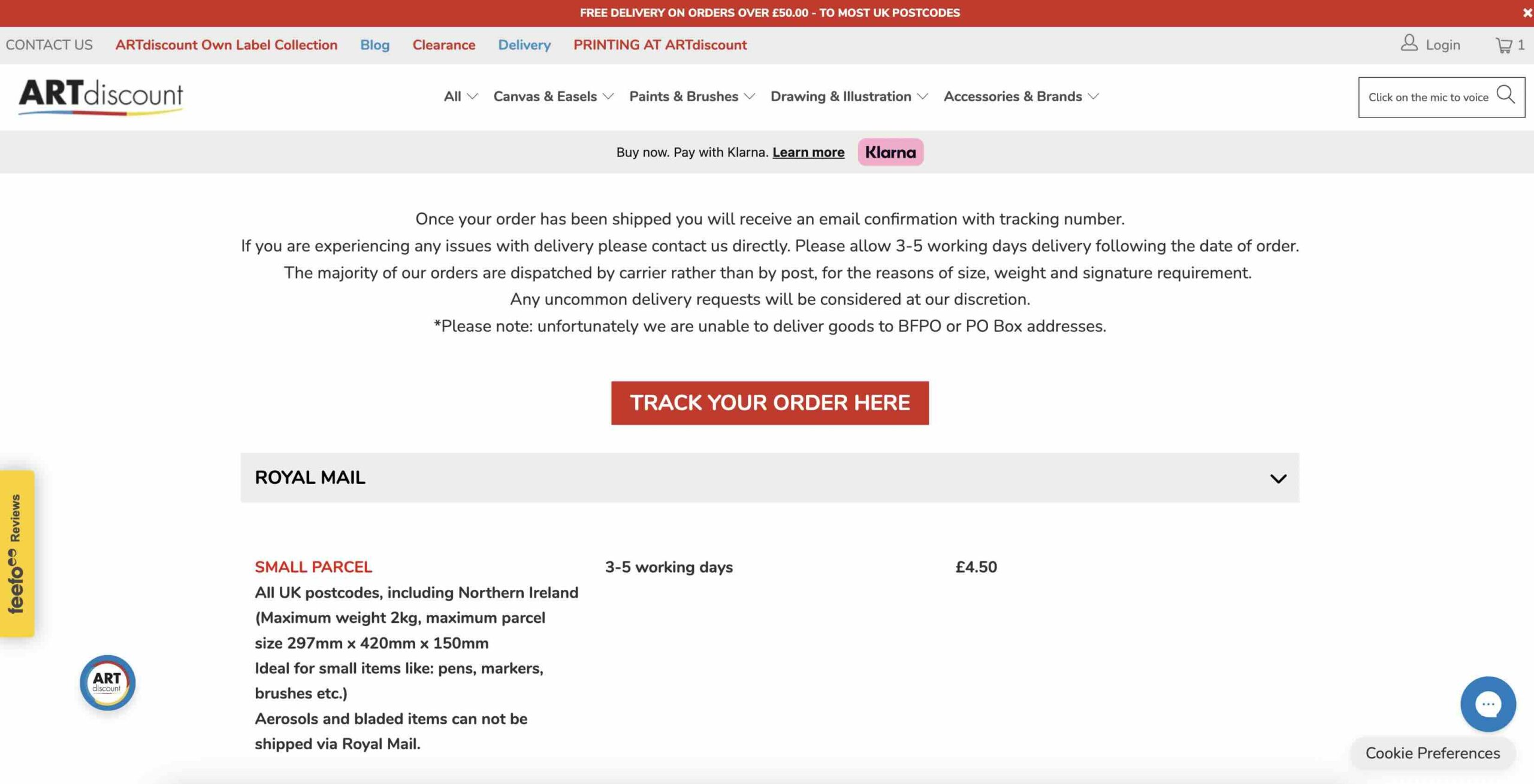Image resolution: width=1534 pixels, height=784 pixels.
Task: Open the Clearance link
Action: [443, 45]
